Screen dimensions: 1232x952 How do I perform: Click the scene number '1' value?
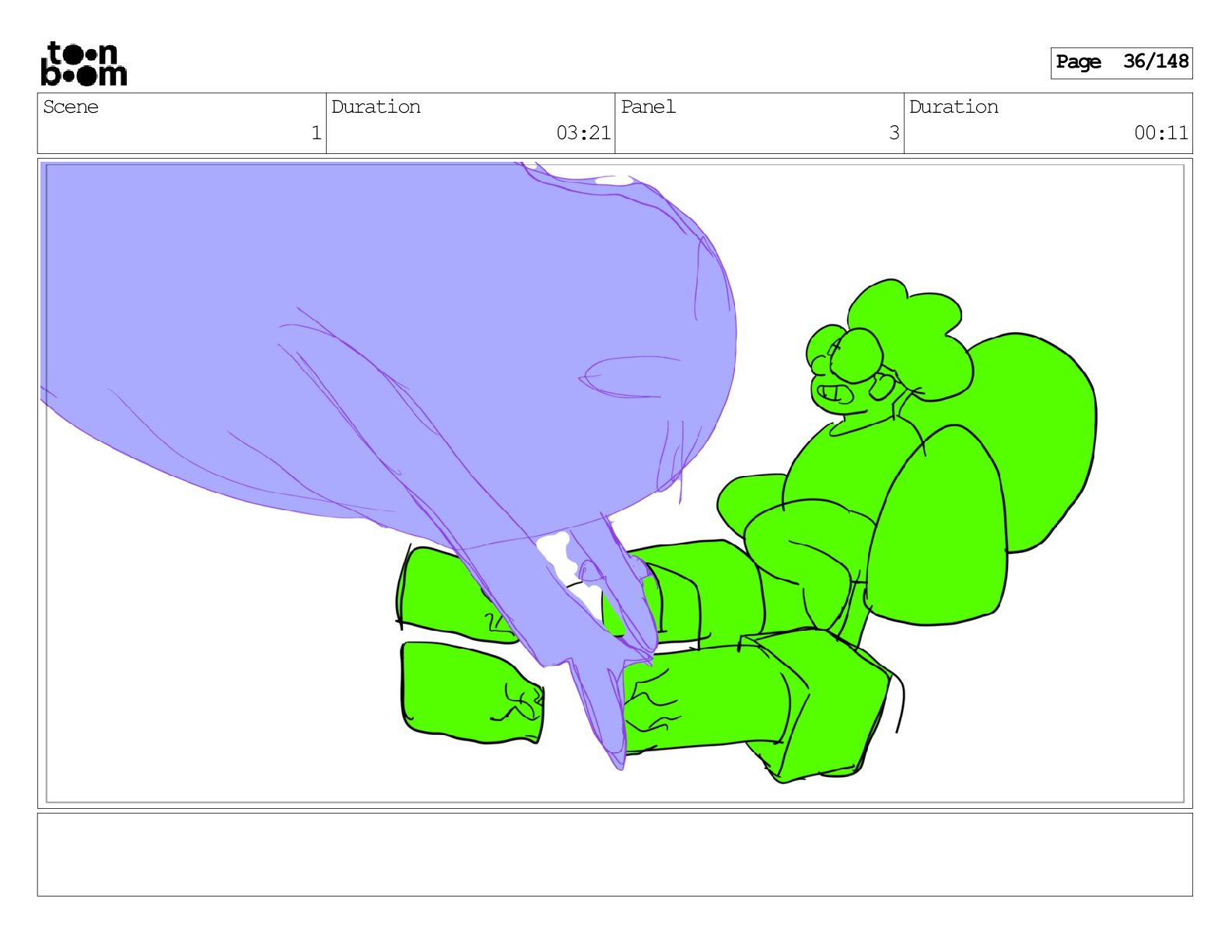316,133
